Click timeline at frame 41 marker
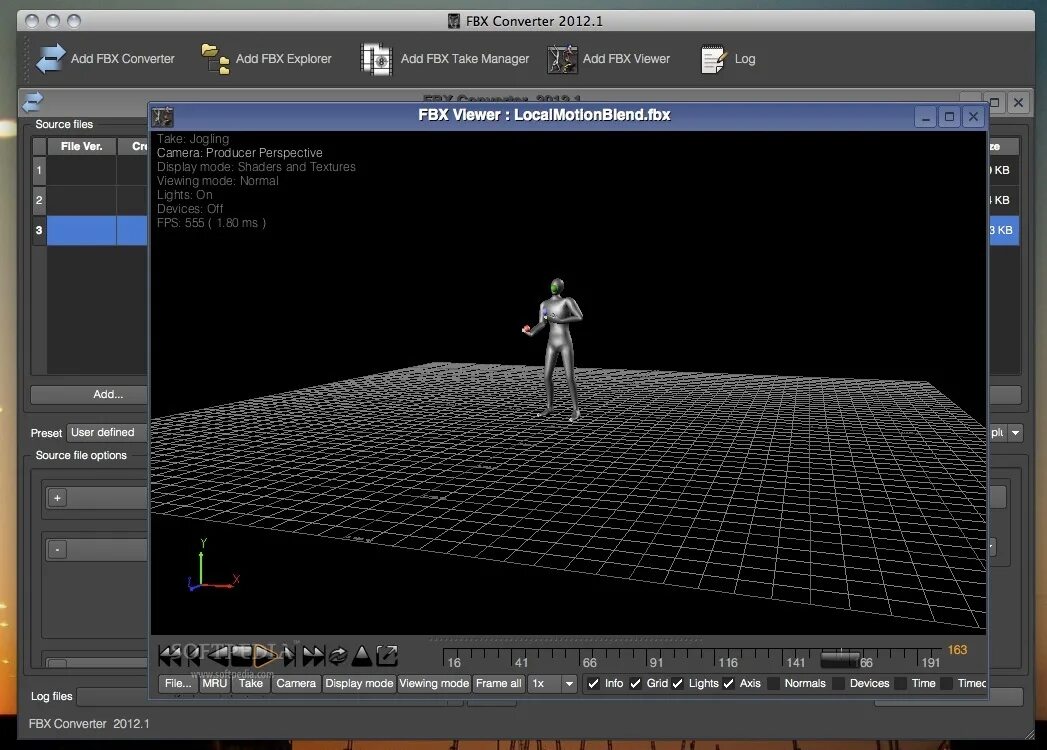Image resolution: width=1047 pixels, height=750 pixels. pyautogui.click(x=521, y=663)
